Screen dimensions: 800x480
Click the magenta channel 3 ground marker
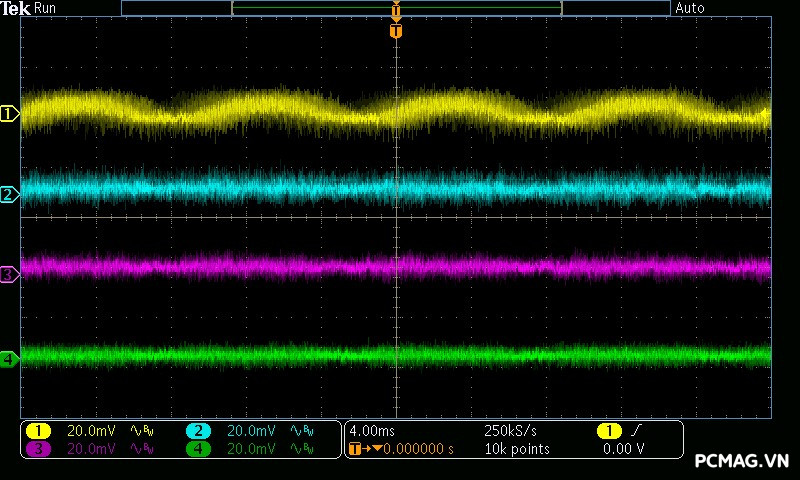[9, 274]
